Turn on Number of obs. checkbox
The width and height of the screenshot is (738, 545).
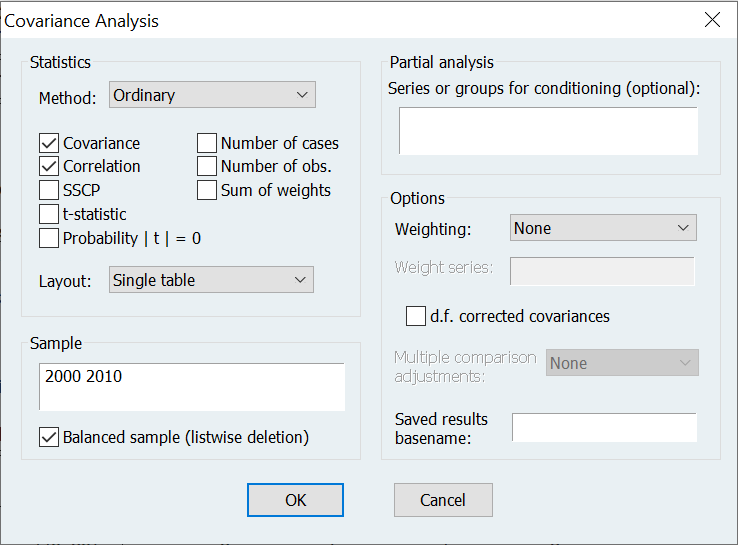207,166
